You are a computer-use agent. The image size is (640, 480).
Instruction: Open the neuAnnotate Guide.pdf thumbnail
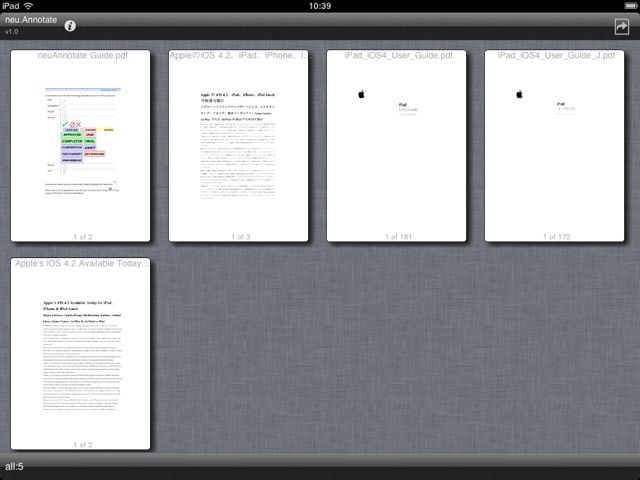(80, 146)
